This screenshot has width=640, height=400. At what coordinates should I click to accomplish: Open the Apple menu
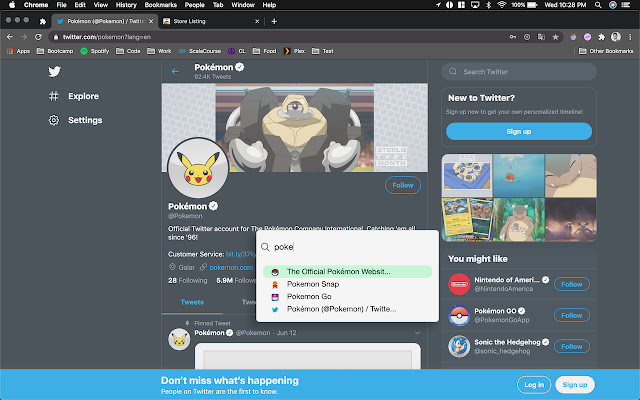tap(12, 5)
